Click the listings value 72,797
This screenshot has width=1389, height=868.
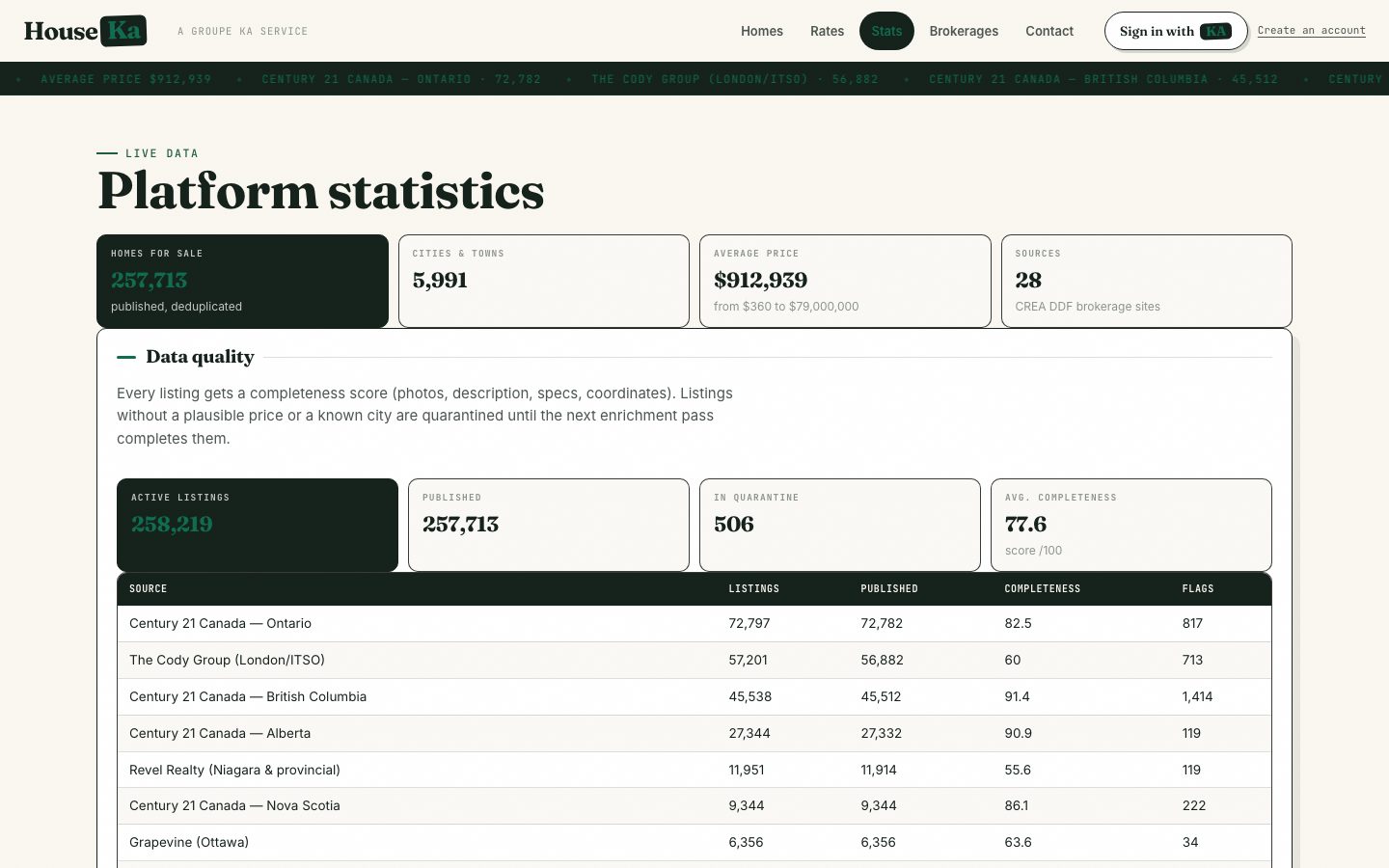(x=749, y=624)
